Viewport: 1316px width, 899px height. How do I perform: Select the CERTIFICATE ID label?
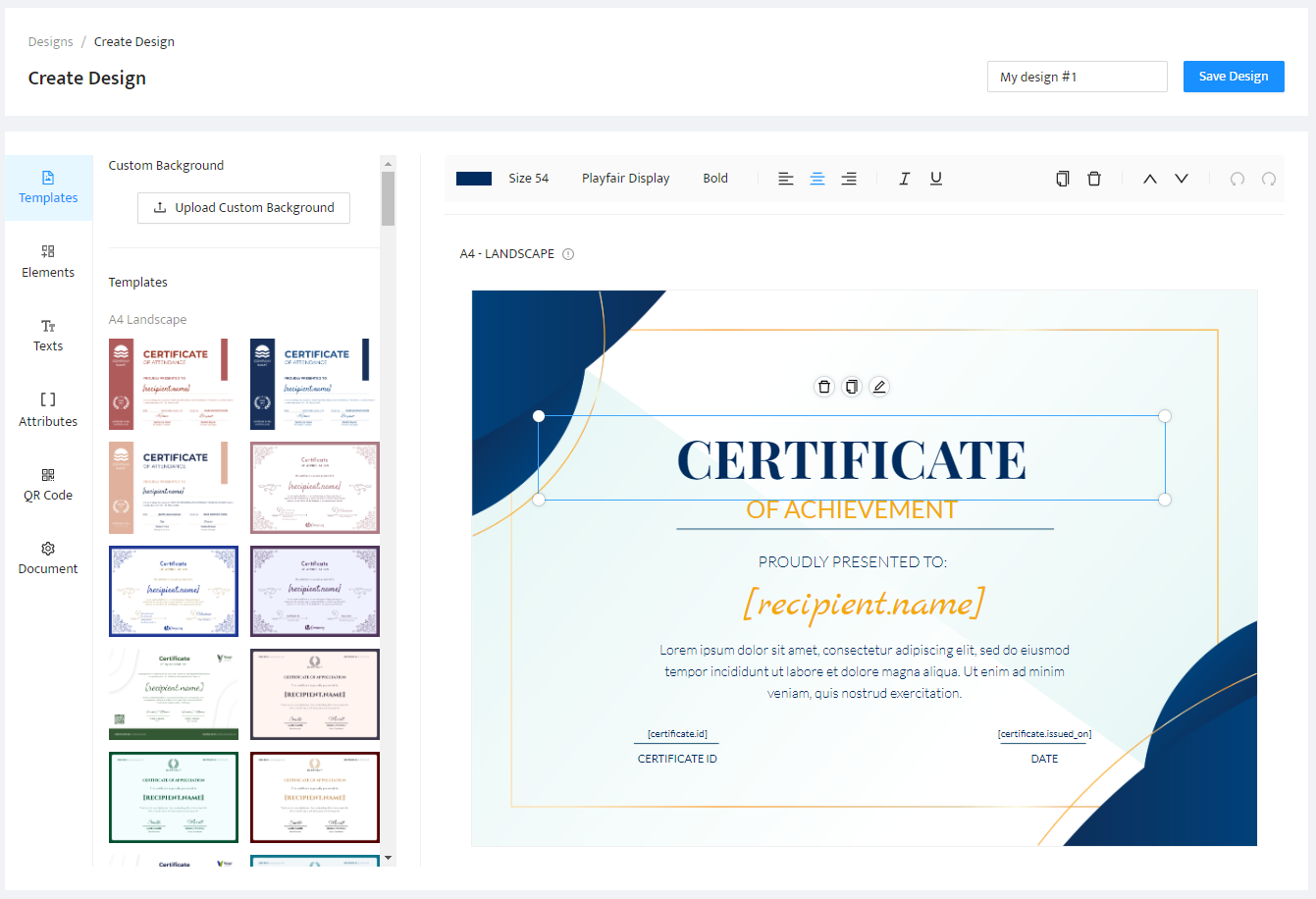pyautogui.click(x=677, y=759)
